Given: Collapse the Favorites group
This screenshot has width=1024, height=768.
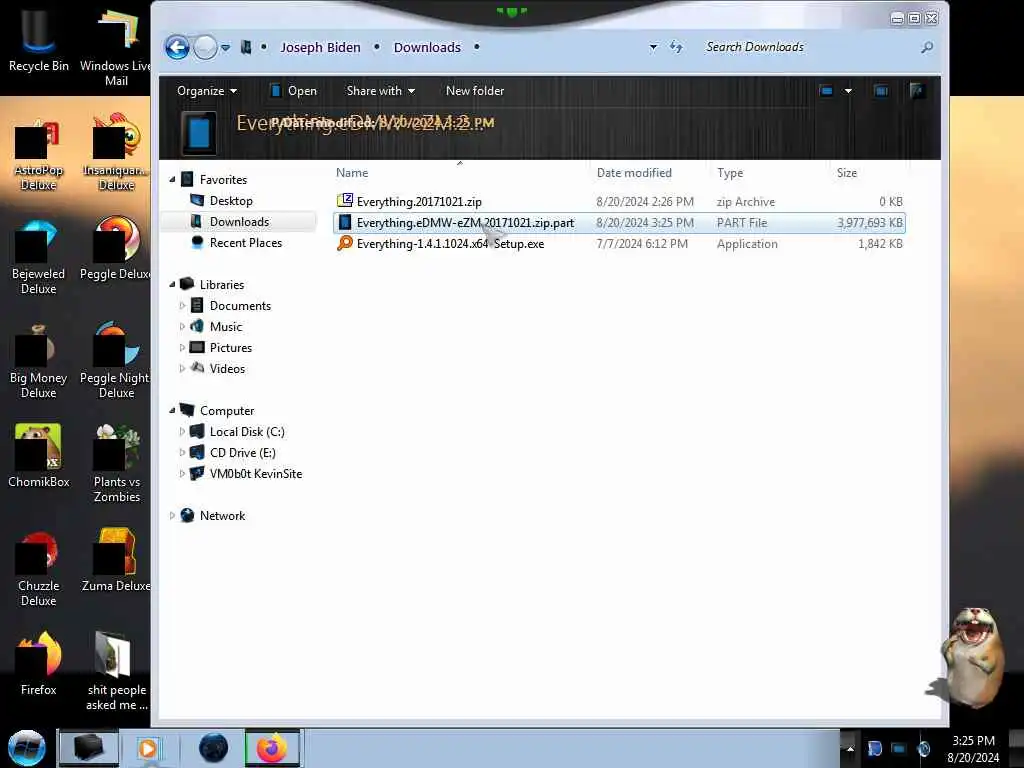Looking at the screenshot, I should point(172,179).
